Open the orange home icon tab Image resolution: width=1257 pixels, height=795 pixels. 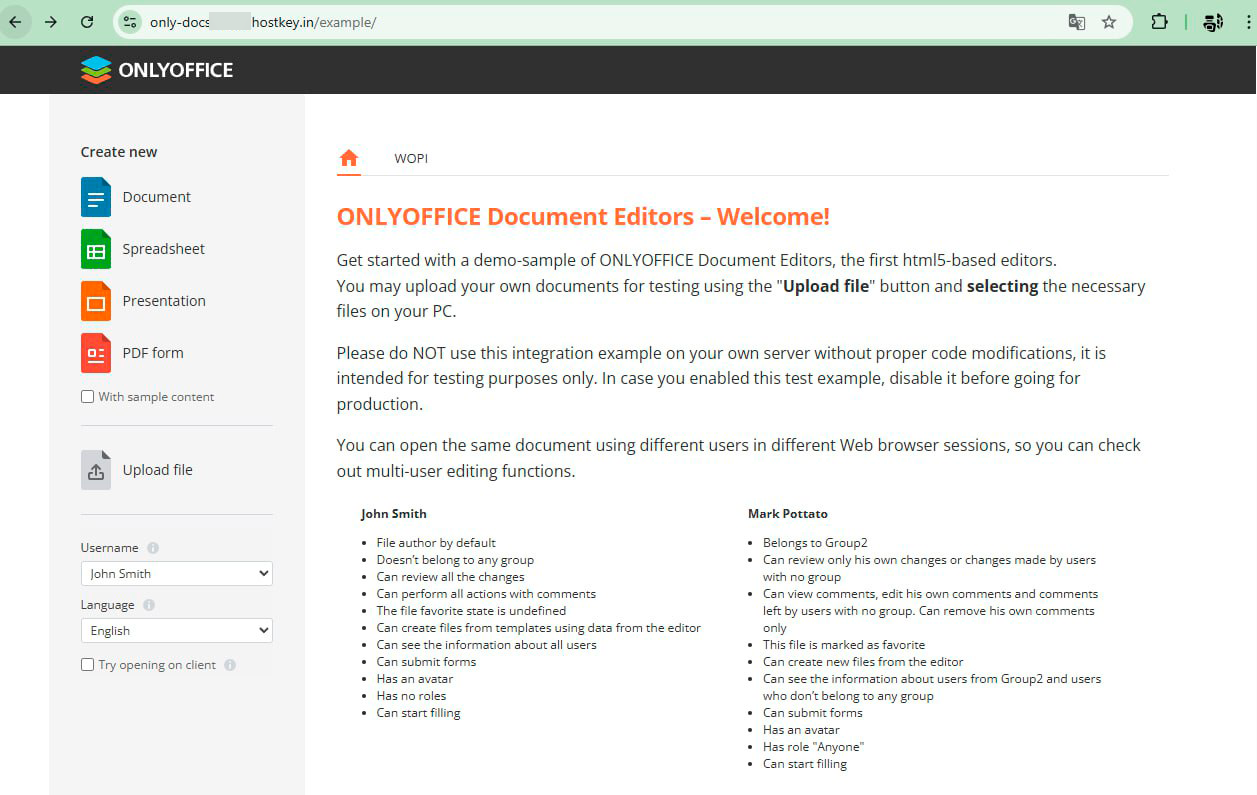click(348, 158)
